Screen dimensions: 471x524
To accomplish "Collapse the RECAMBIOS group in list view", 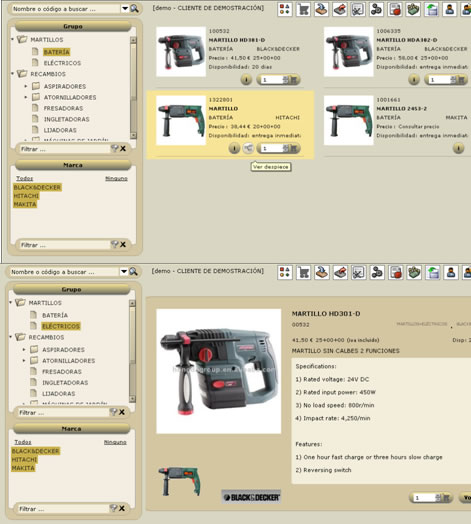I will (12, 73).
